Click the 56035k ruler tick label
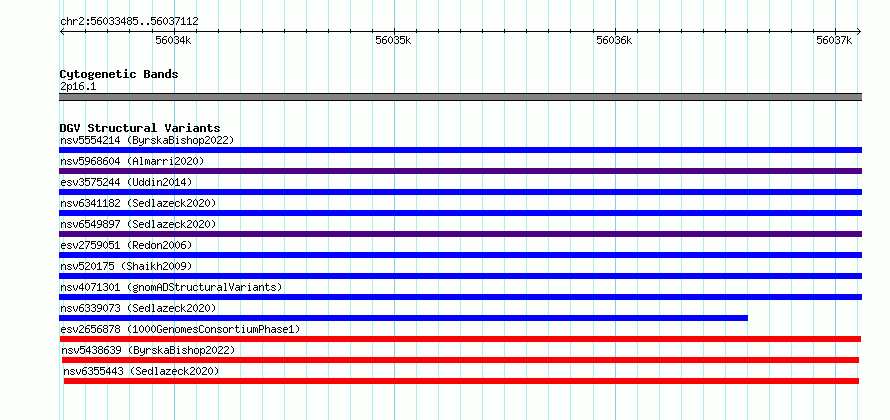The image size is (890, 420). coord(393,40)
